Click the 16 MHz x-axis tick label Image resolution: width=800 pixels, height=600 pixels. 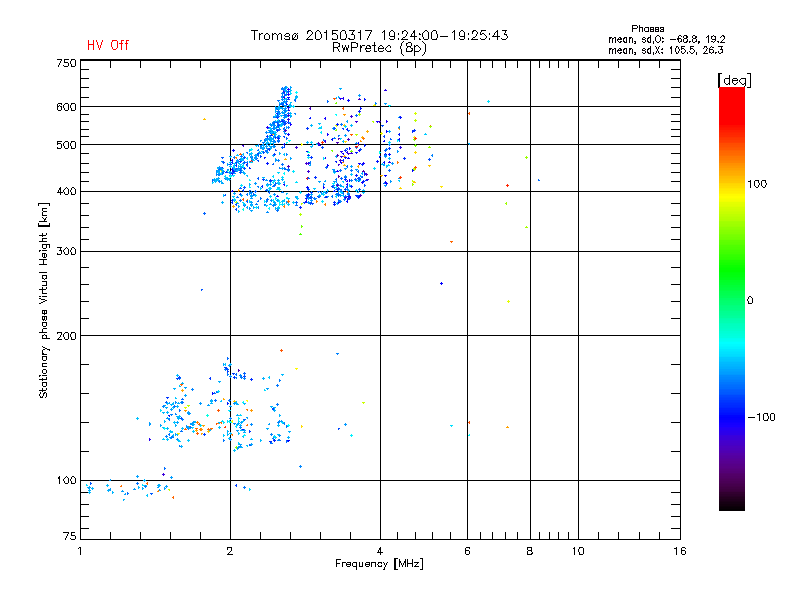click(680, 551)
